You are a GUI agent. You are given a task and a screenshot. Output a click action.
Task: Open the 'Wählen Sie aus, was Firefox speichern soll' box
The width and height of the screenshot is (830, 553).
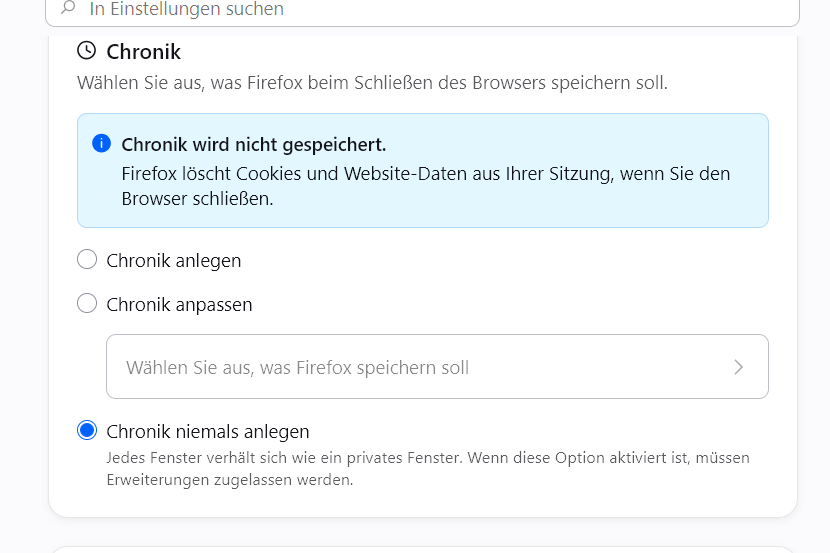pyautogui.click(x=437, y=366)
